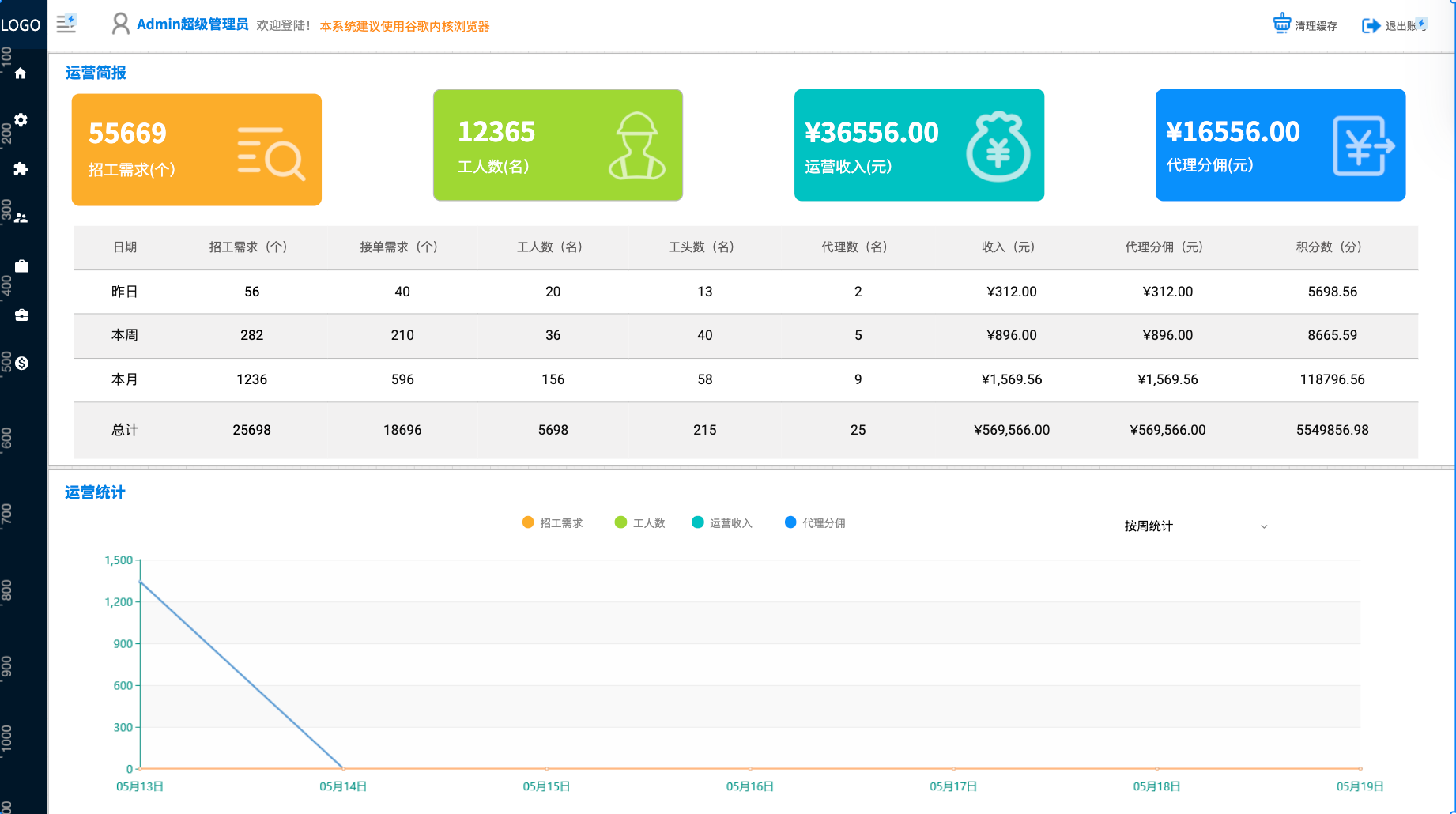
Task: Click the briefcase icon in sidebar
Action: pos(21,266)
